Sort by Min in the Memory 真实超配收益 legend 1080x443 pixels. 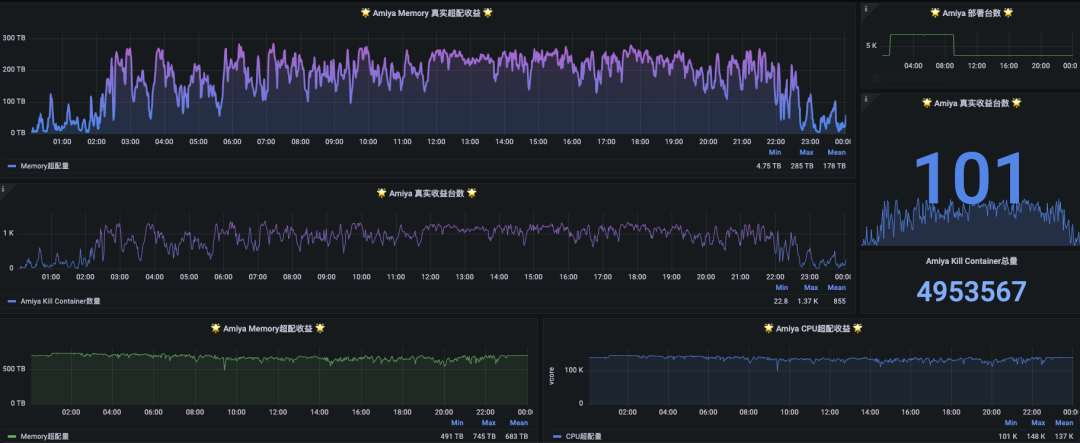(x=773, y=152)
